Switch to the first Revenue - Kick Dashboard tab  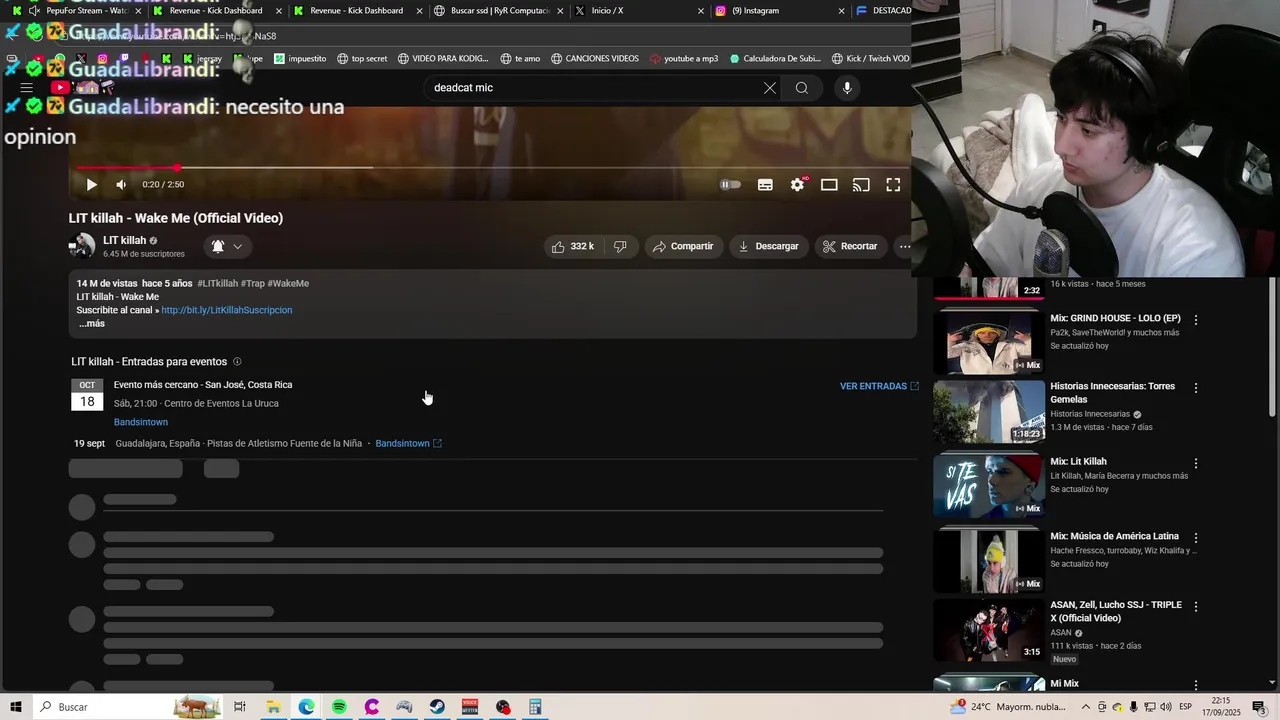pyautogui.click(x=216, y=11)
